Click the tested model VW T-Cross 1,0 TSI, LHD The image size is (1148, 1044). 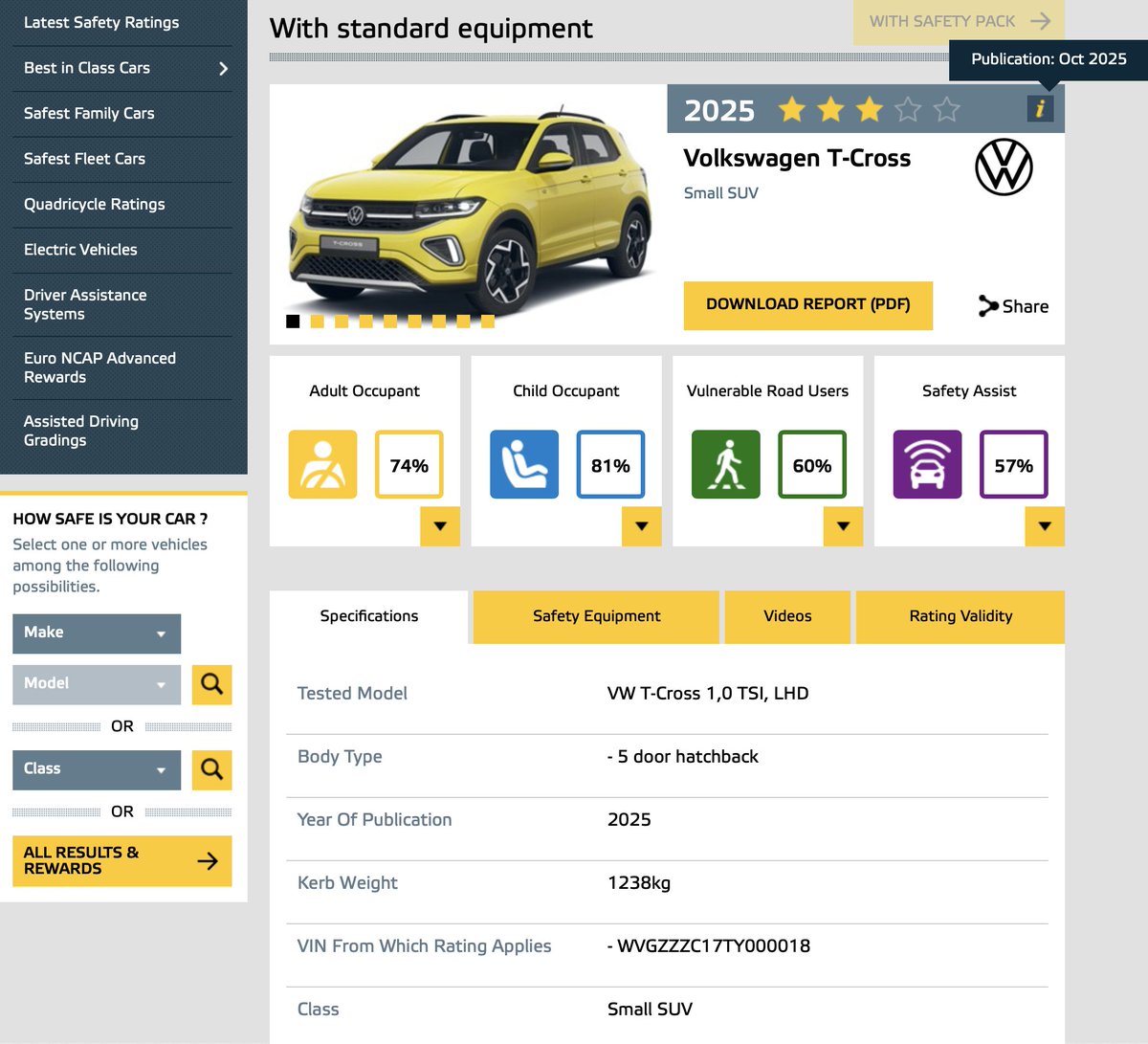tap(708, 694)
